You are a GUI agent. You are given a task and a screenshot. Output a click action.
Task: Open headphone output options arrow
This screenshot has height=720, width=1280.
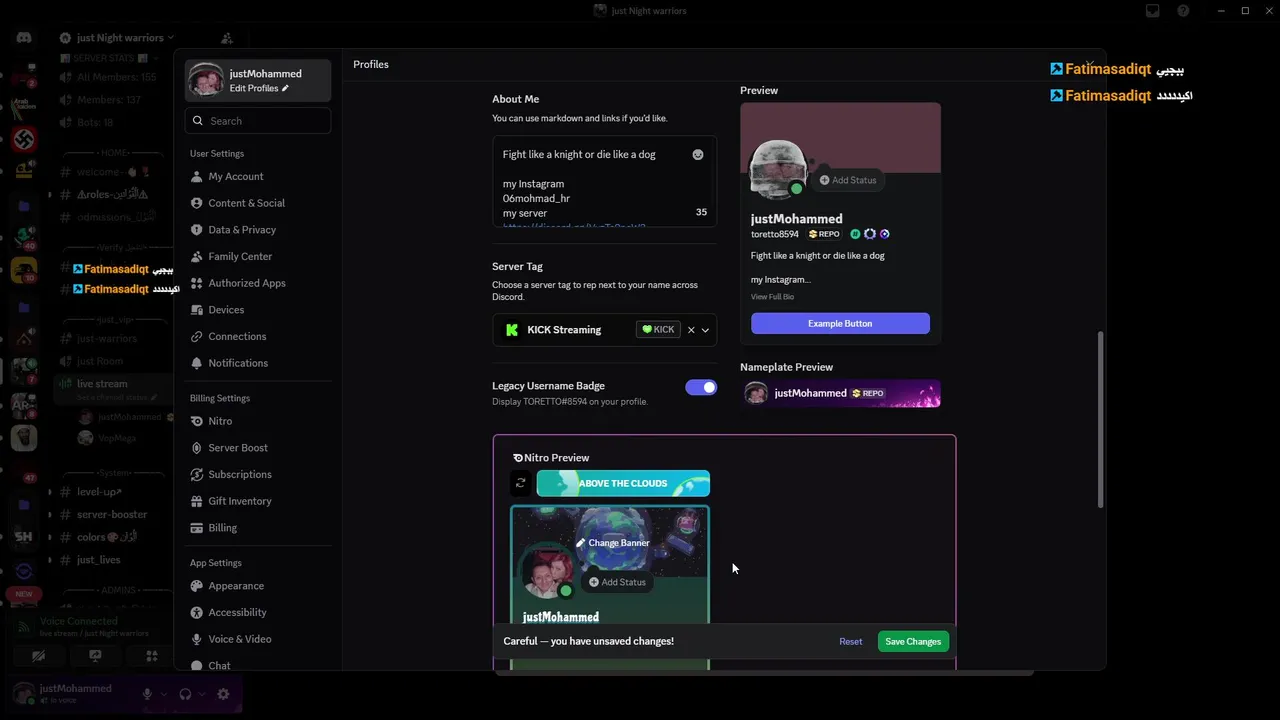point(202,694)
